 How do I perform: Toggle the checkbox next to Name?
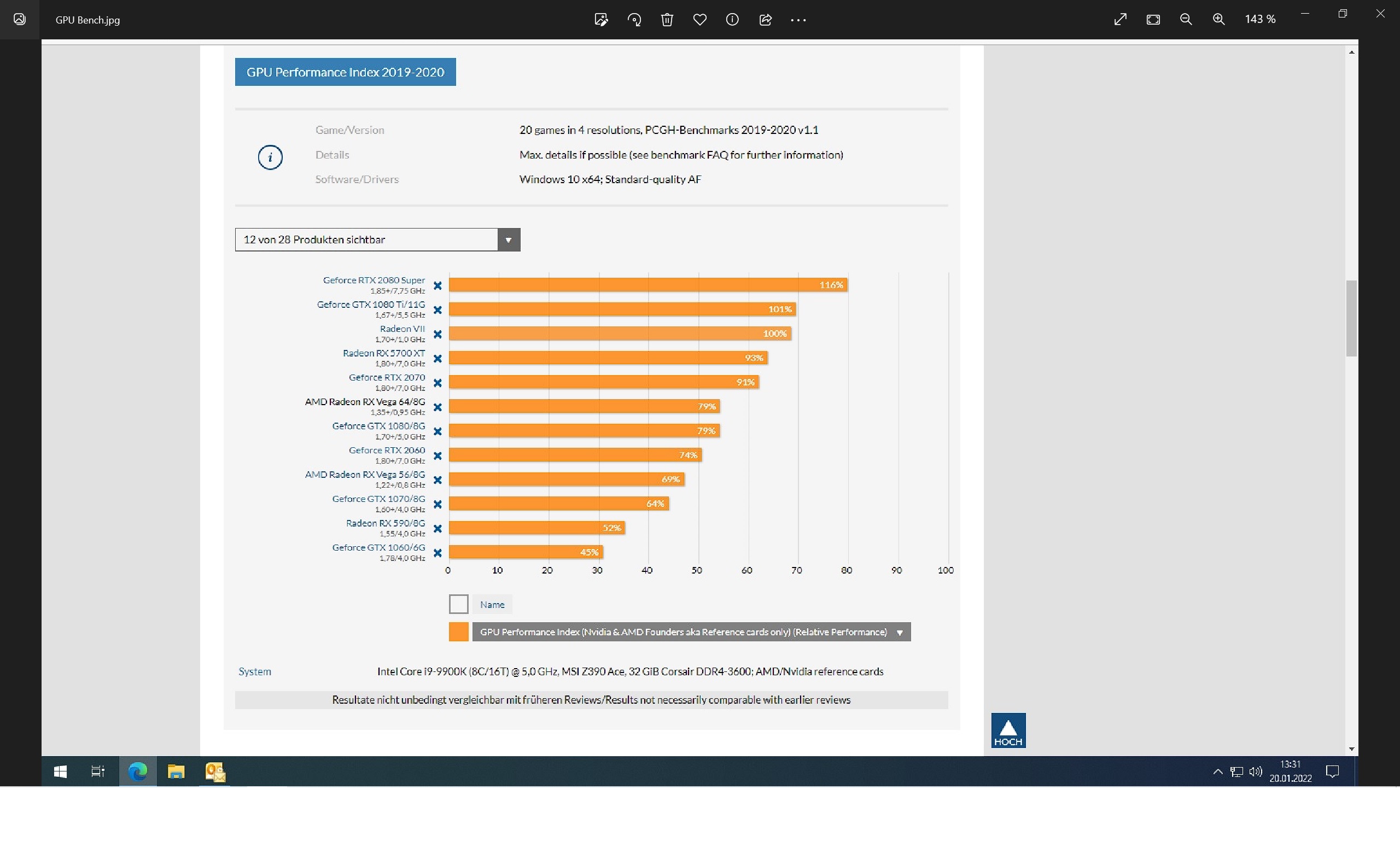pos(458,604)
